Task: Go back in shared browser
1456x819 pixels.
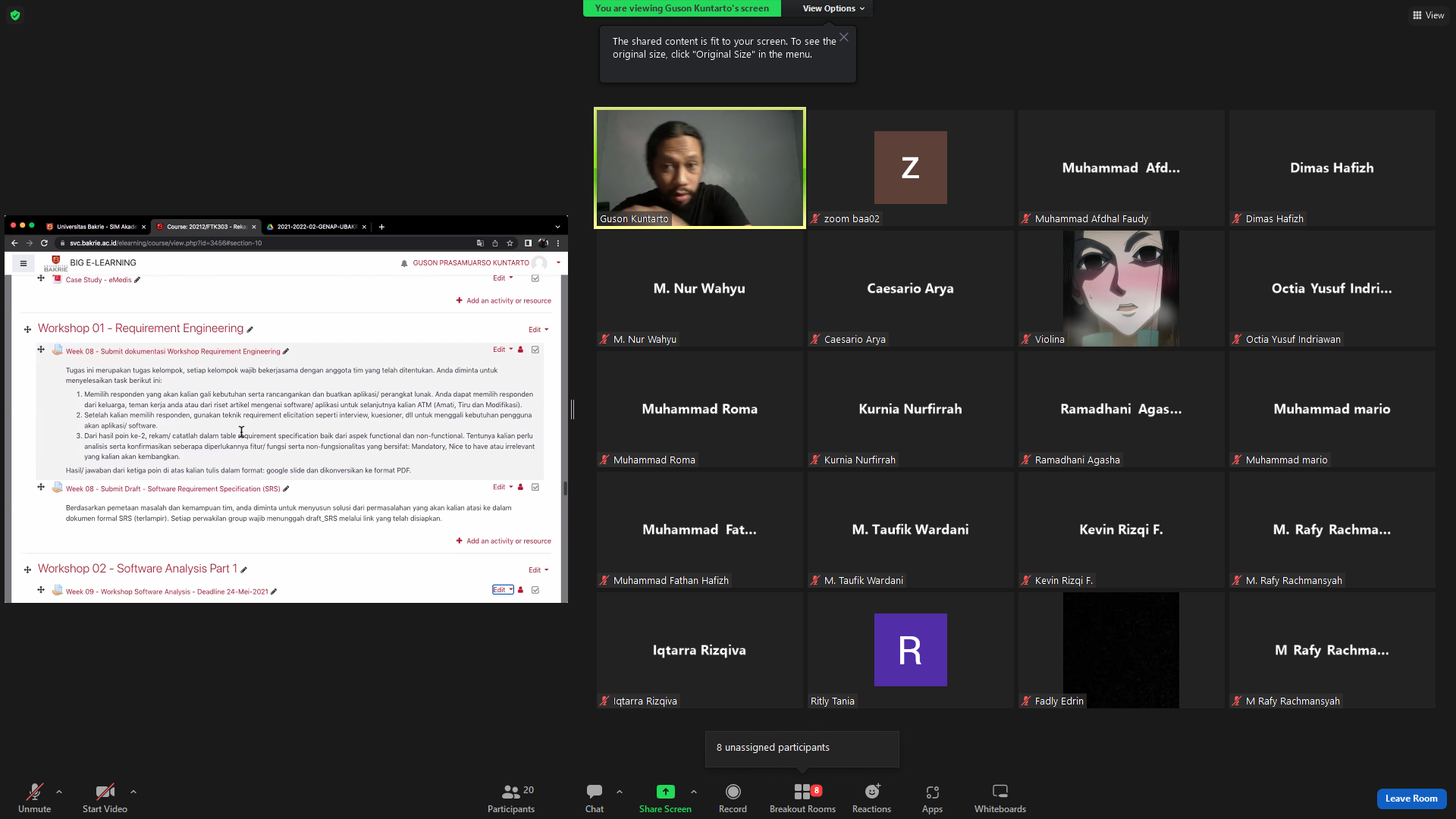Action: [x=14, y=243]
